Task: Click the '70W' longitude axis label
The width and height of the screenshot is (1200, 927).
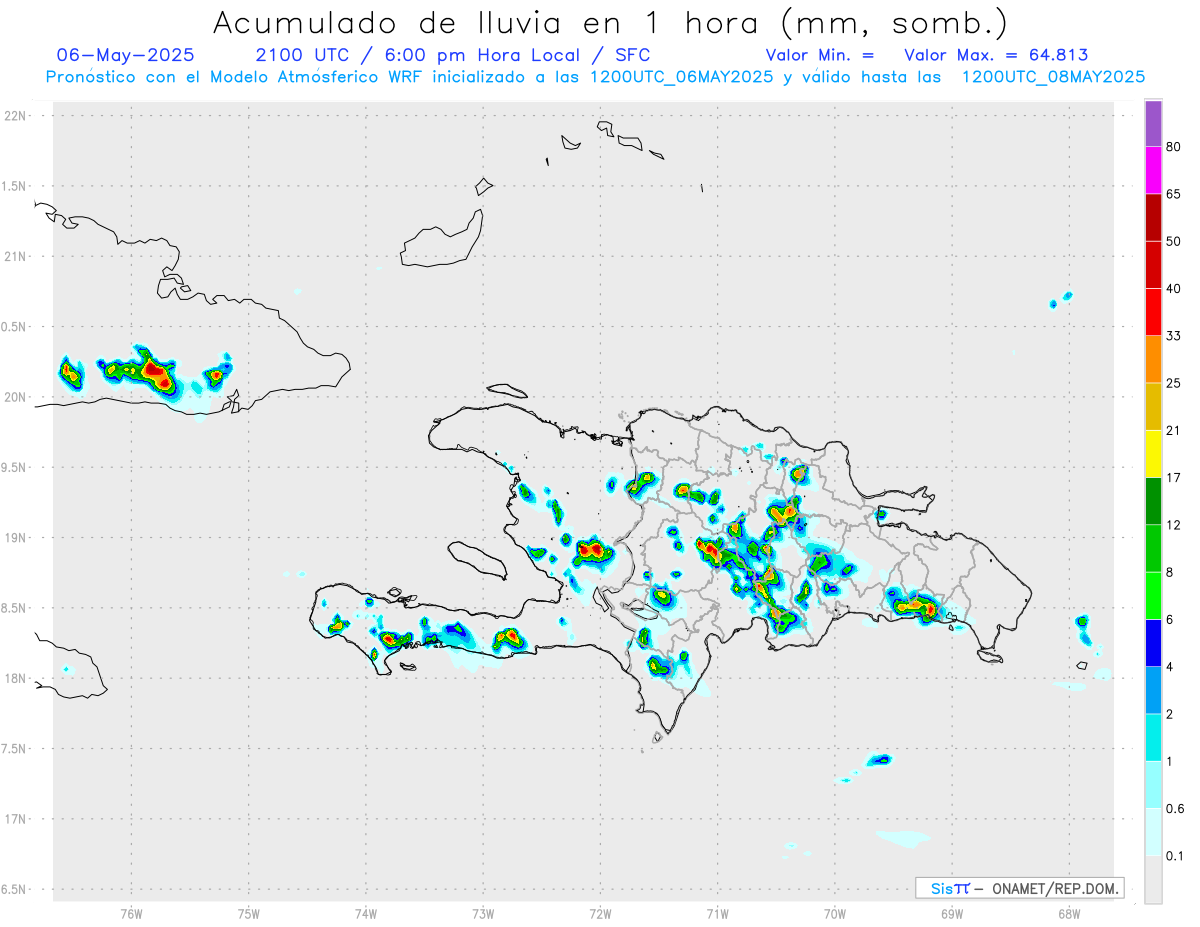Action: [835, 914]
